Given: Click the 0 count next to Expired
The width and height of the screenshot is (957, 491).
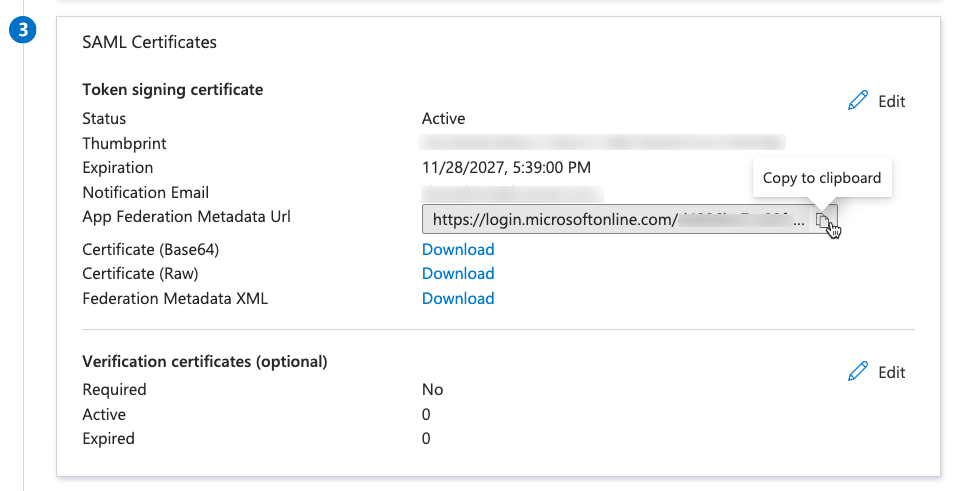Looking at the screenshot, I should (426, 438).
